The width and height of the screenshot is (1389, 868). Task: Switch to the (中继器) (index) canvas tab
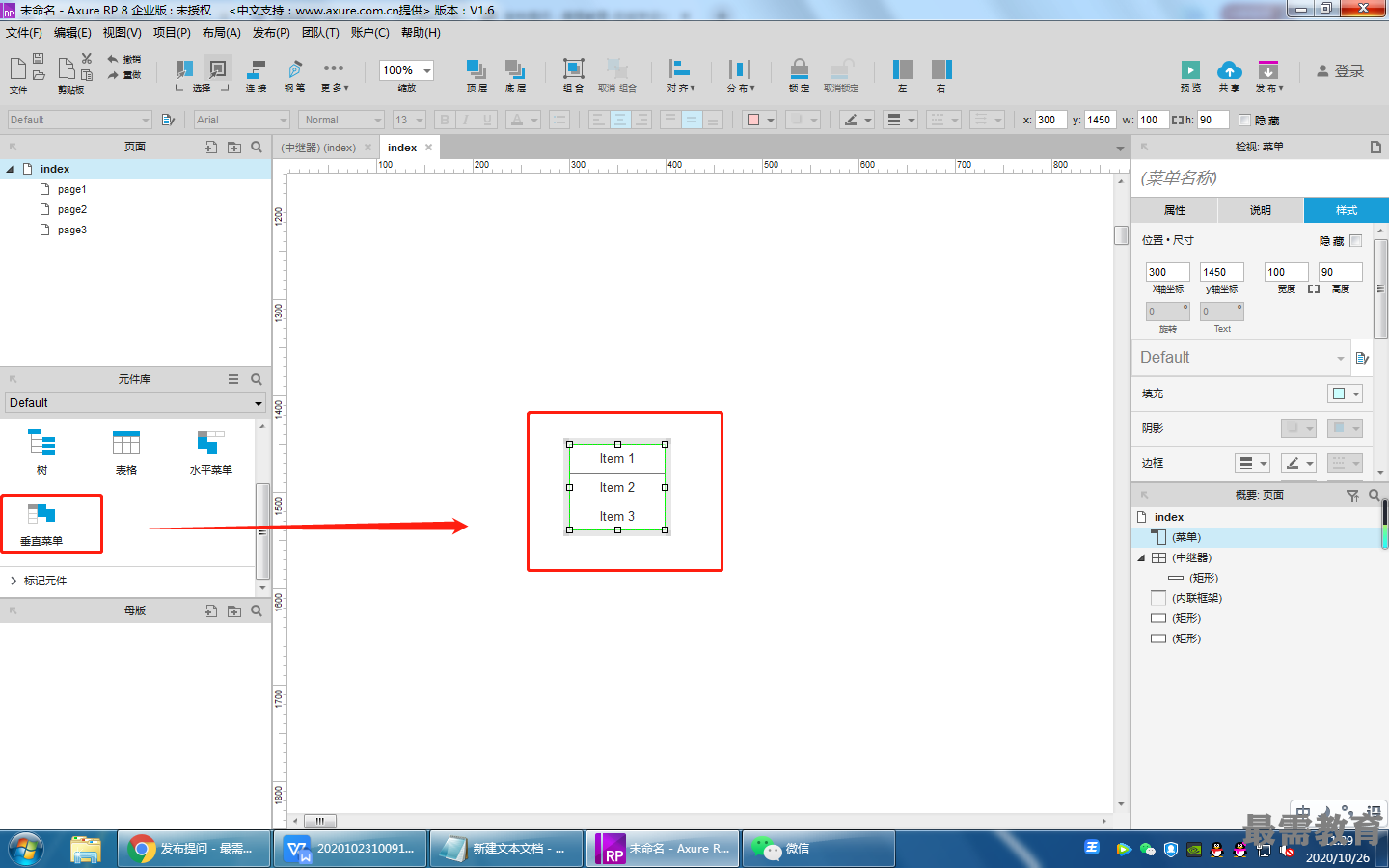(318, 148)
